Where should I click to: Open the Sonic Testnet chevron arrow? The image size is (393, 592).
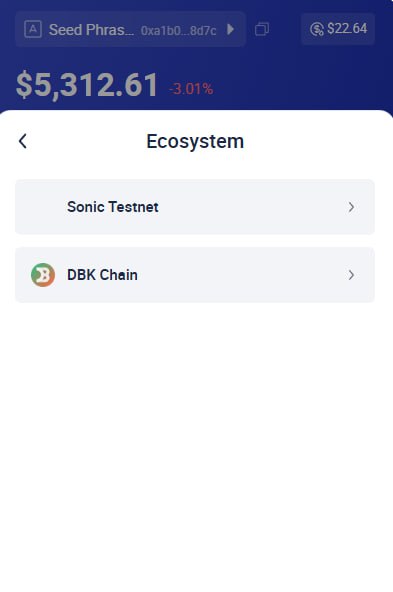tap(351, 207)
